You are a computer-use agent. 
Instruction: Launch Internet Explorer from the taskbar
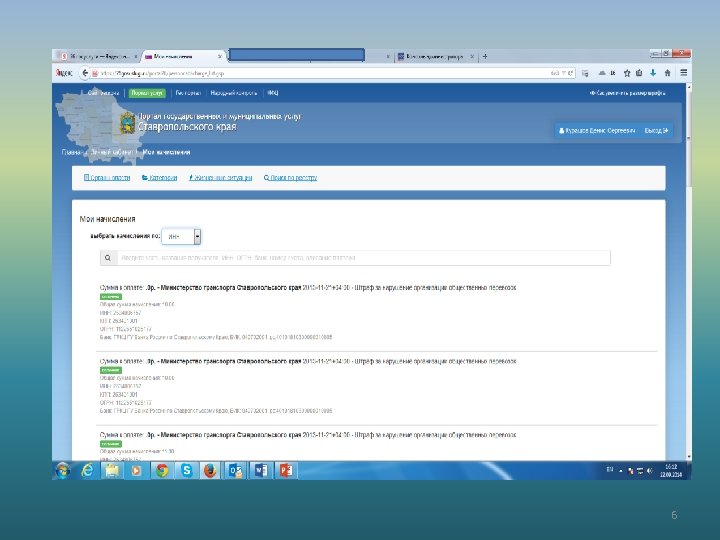click(x=87, y=470)
